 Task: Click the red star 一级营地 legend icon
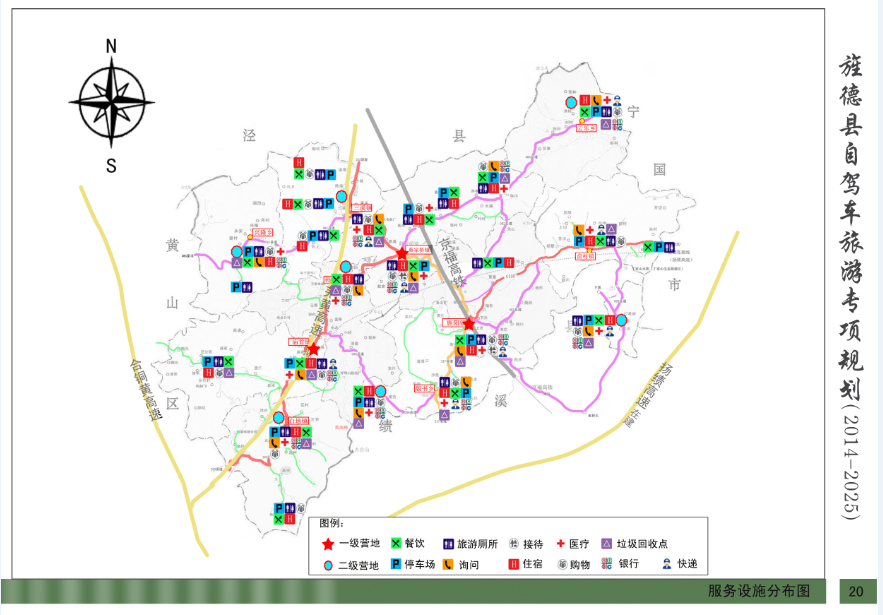point(328,544)
